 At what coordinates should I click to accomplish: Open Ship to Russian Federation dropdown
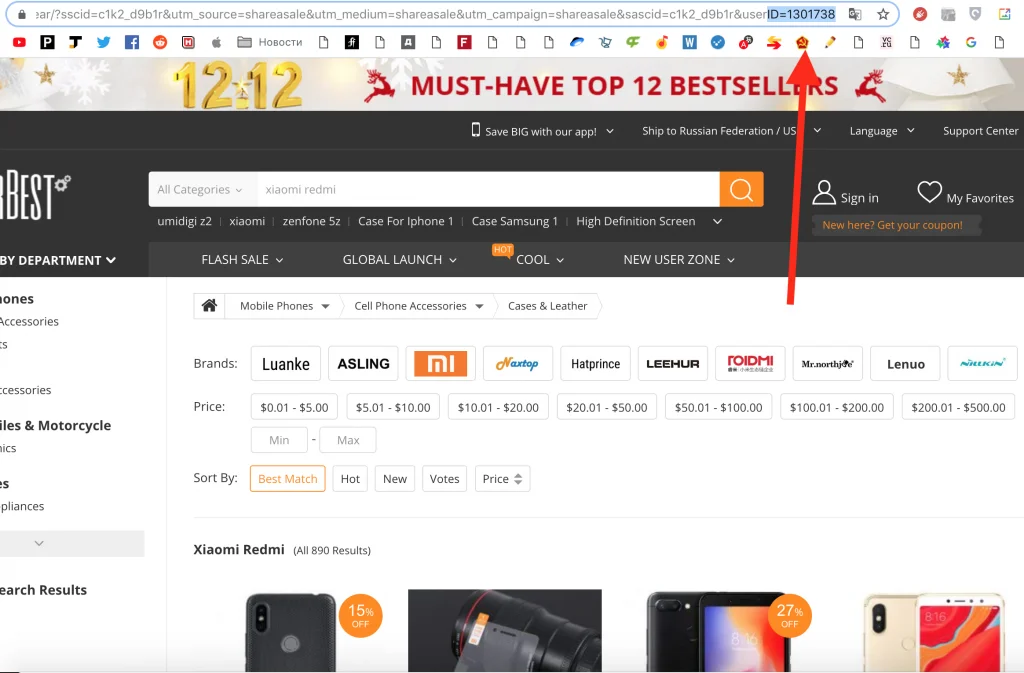(x=731, y=131)
